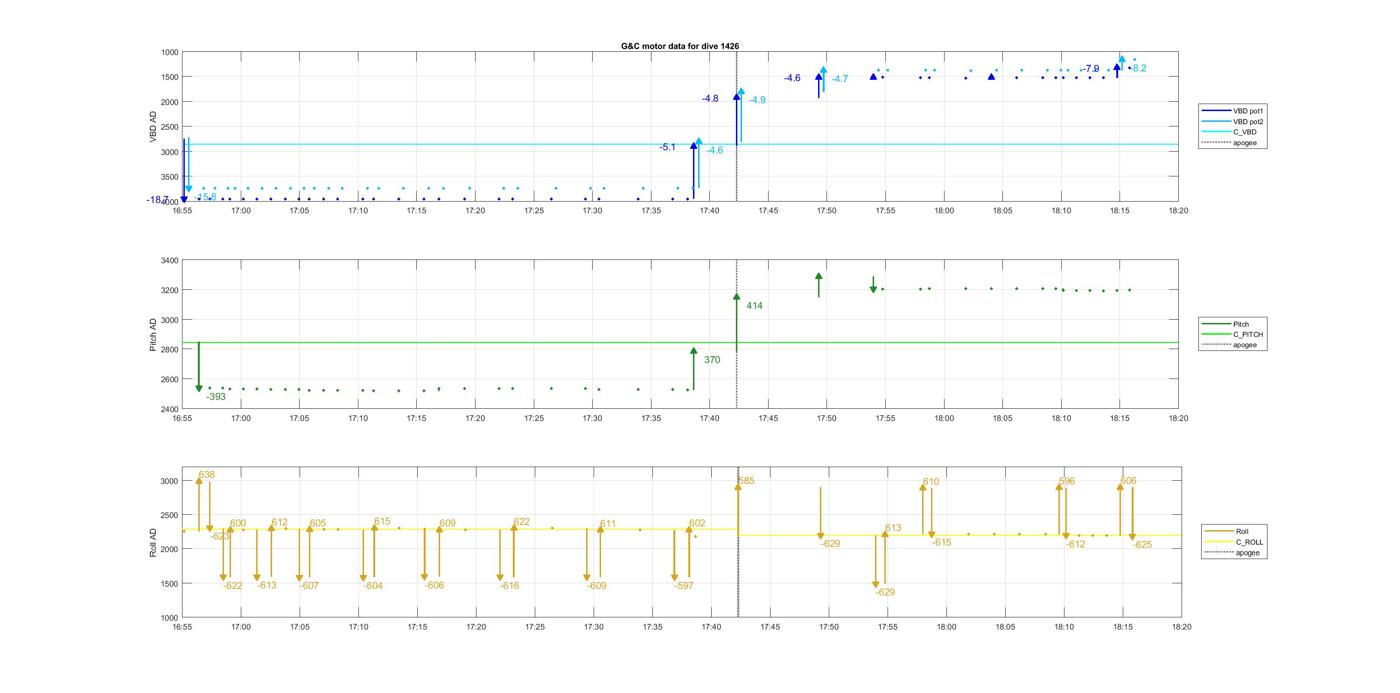Click the '-625' roll data label

1142,544
